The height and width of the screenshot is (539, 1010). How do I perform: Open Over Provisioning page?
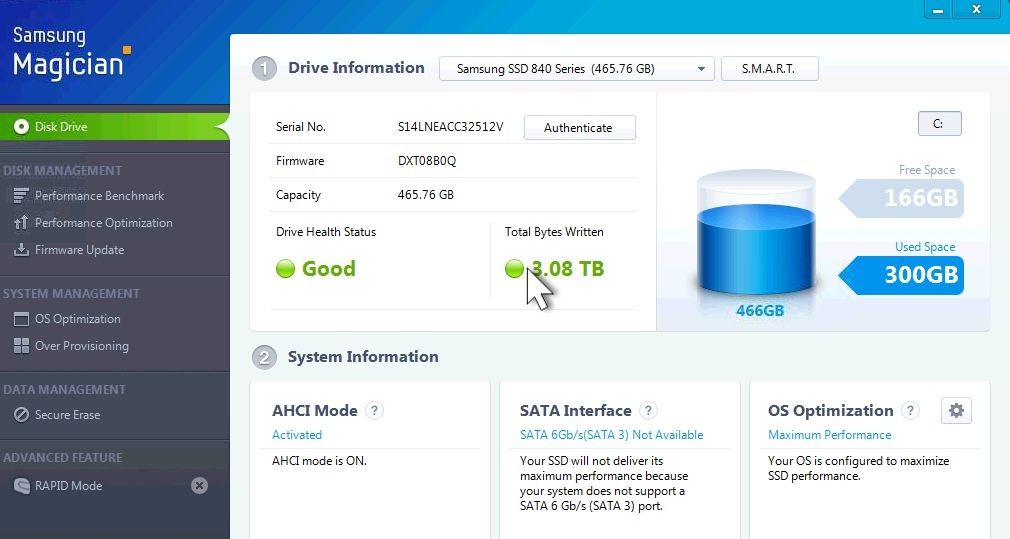[x=82, y=346]
